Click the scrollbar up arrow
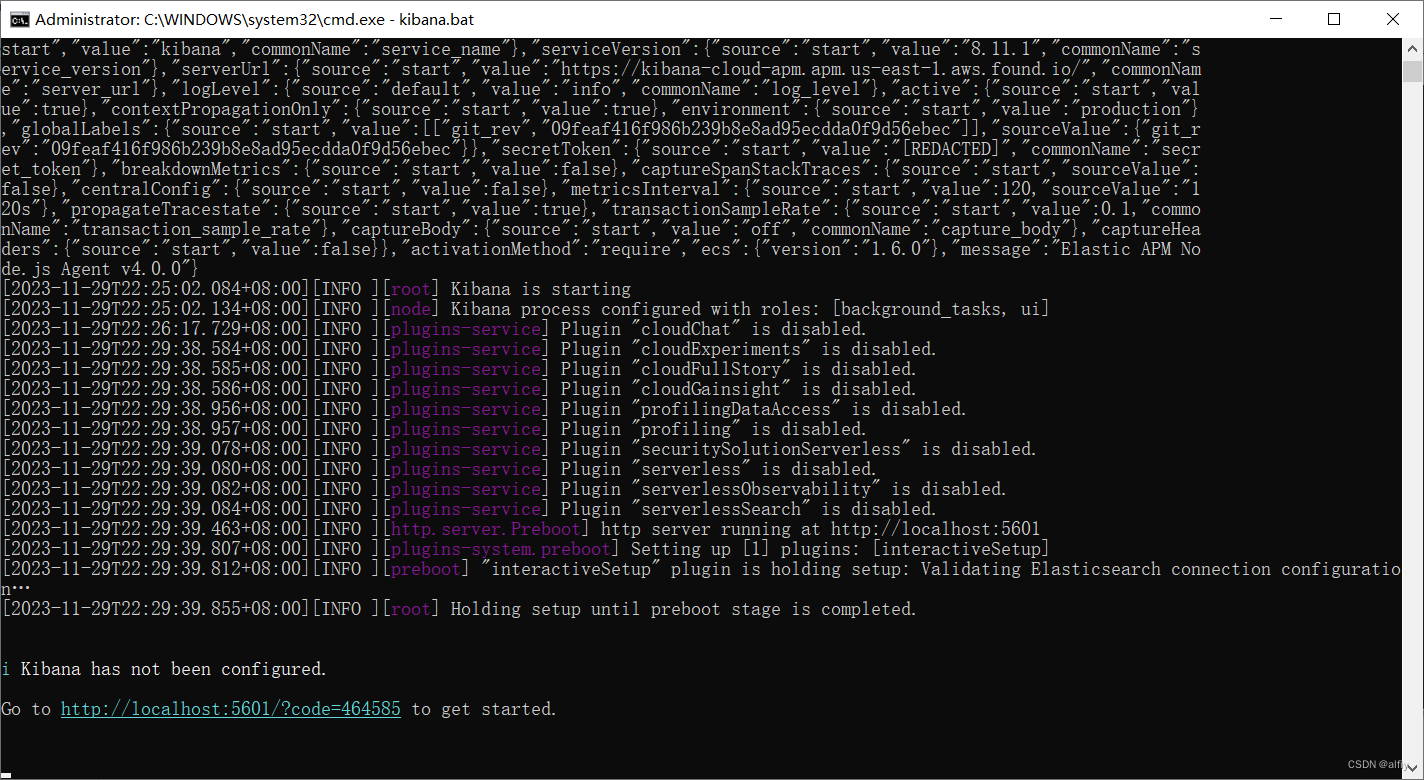This screenshot has width=1424, height=780. [x=1413, y=49]
